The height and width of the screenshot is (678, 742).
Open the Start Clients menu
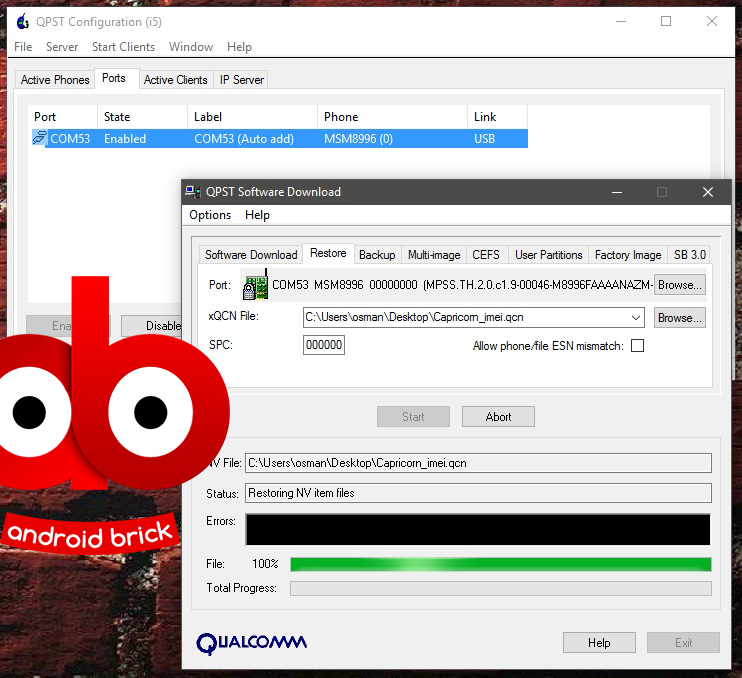[x=123, y=47]
